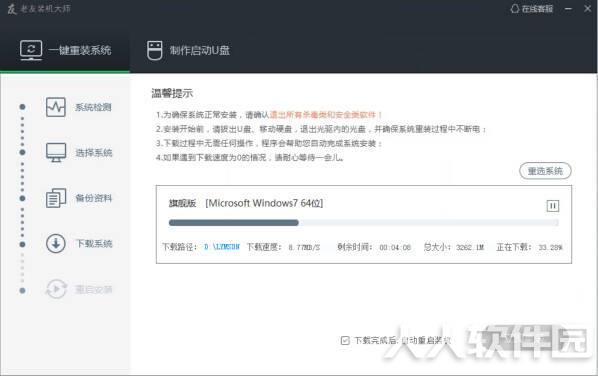
Task: Click the 总大小 total size value
Action: click(x=470, y=247)
